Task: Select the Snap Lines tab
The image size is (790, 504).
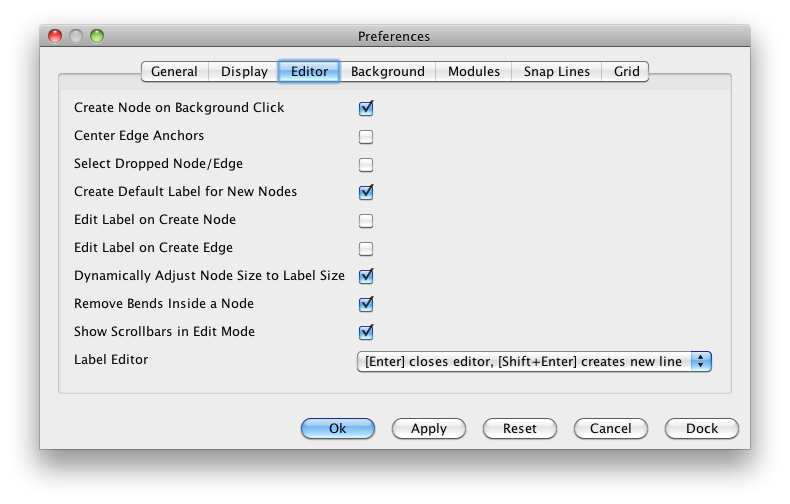Action: [x=557, y=72]
